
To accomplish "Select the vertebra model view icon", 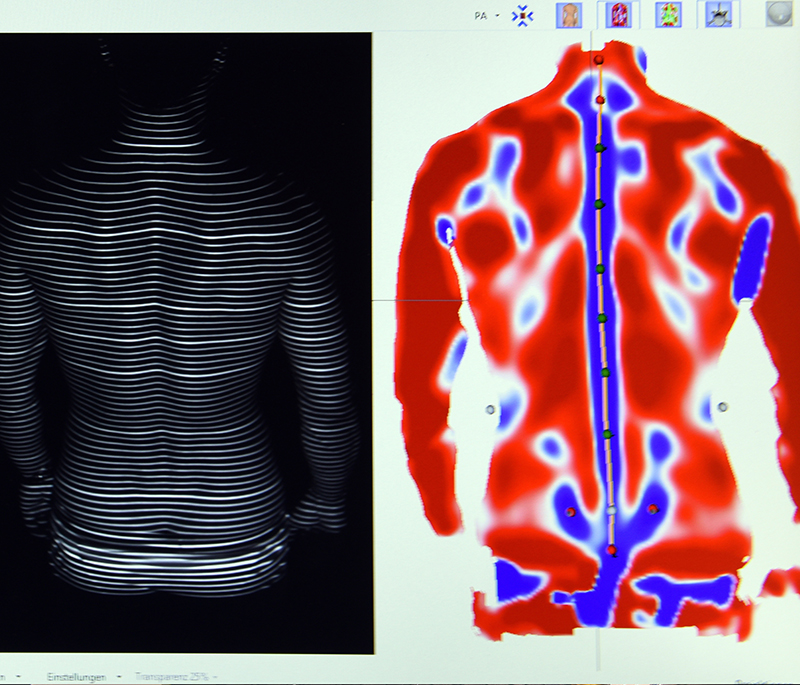I will [718, 15].
